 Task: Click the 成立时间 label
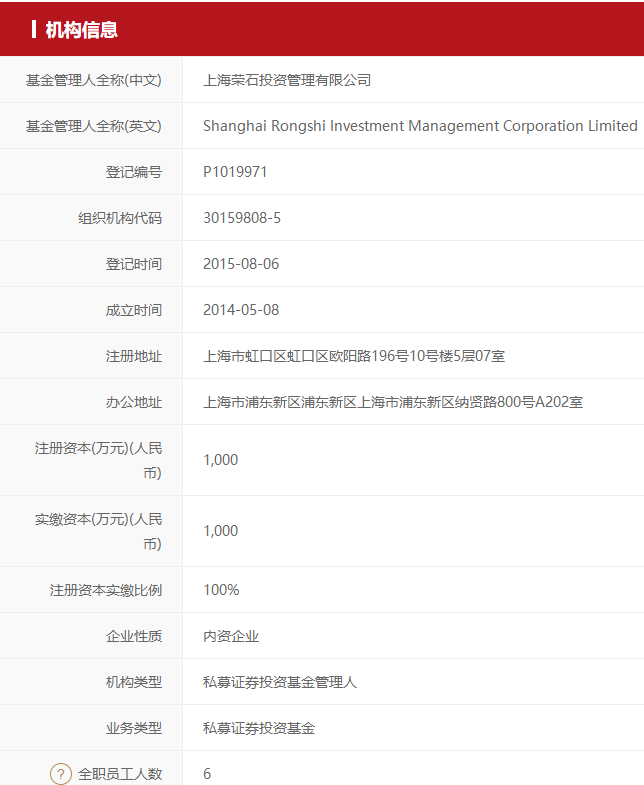(x=134, y=310)
